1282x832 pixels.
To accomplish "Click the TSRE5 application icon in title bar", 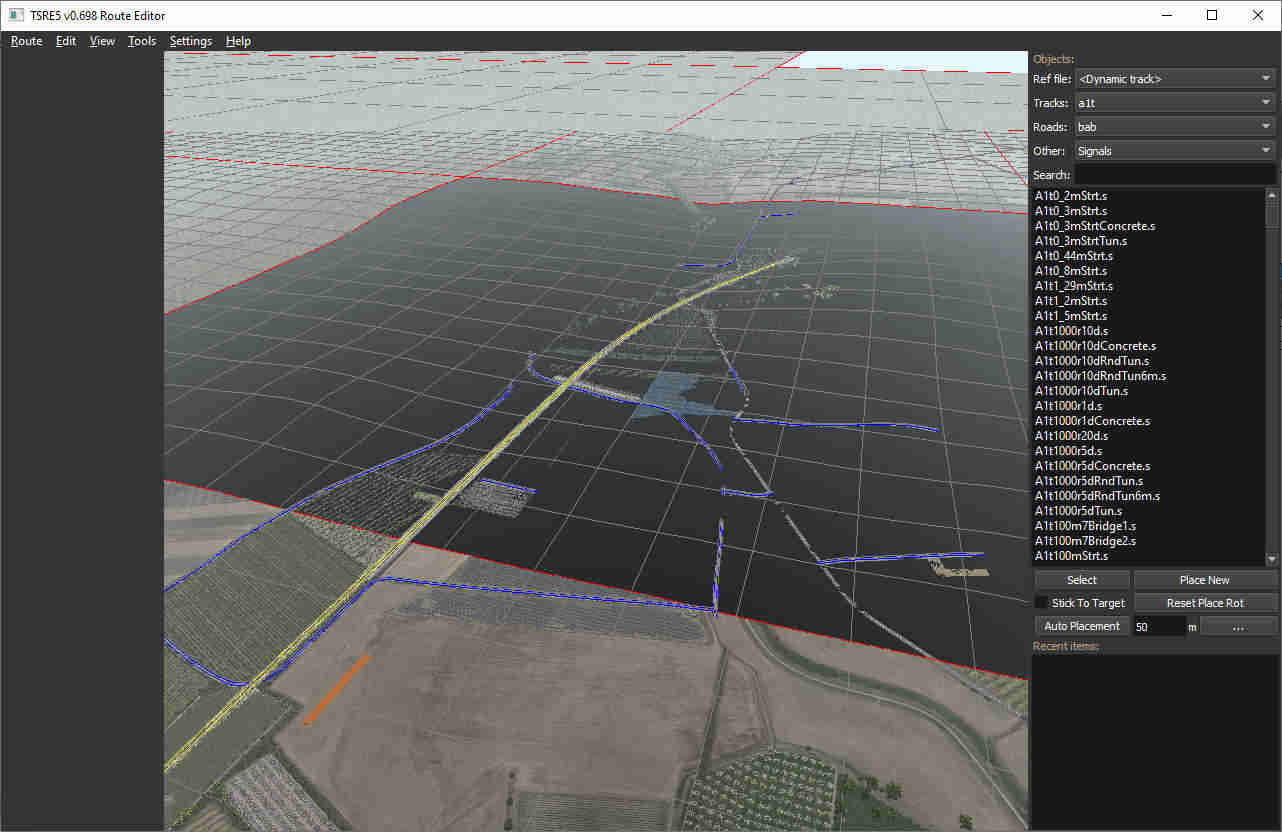I will (16, 15).
